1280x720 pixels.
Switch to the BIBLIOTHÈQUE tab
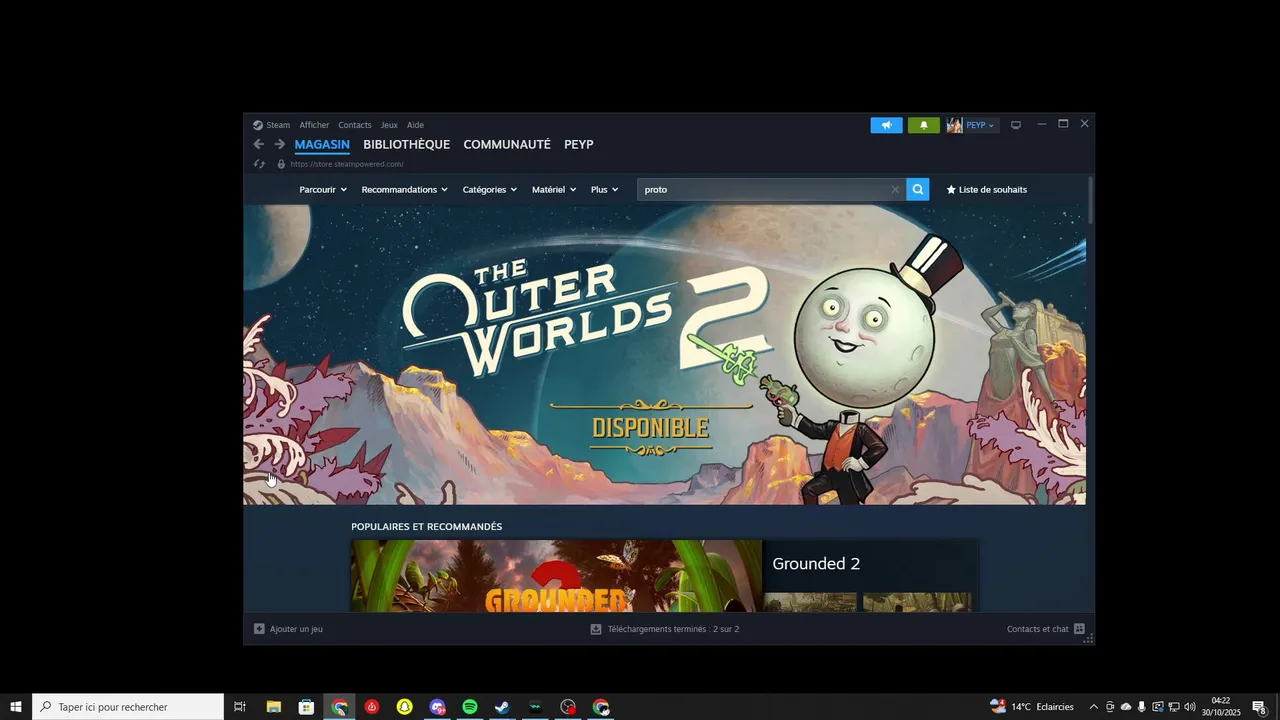click(x=407, y=144)
